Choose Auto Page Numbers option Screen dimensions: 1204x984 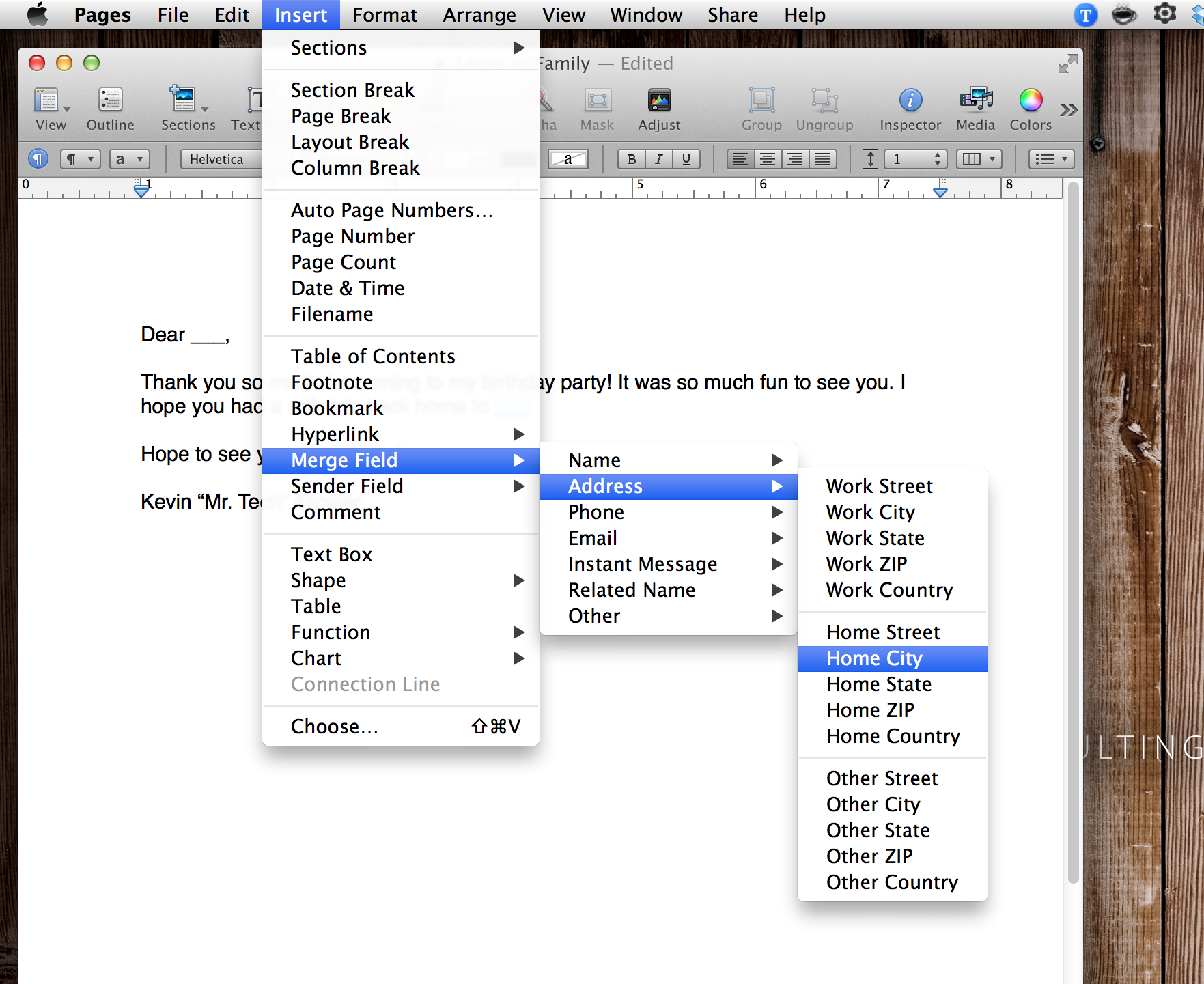(x=401, y=210)
